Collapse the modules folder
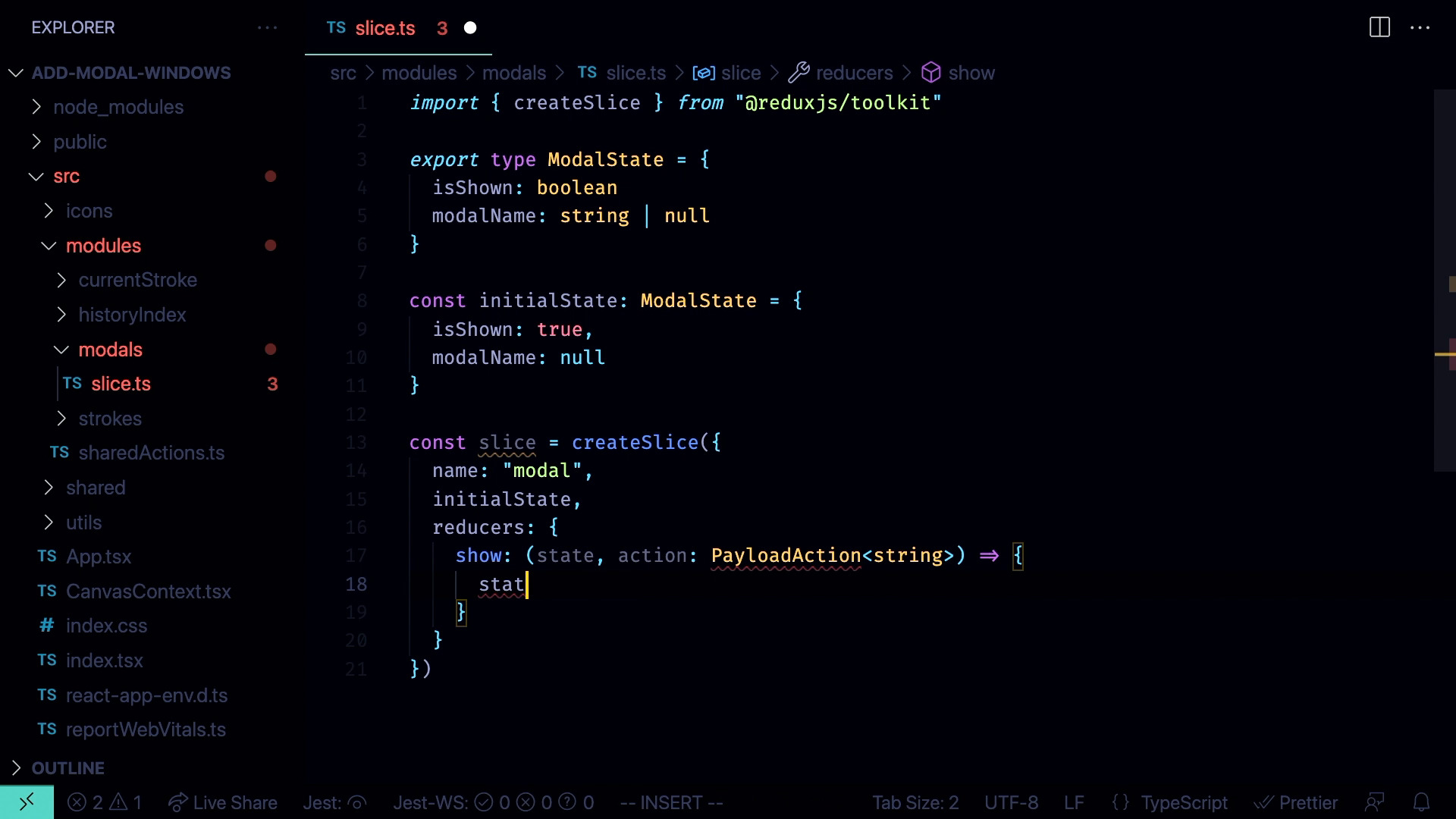This screenshot has width=1456, height=819. tap(103, 245)
